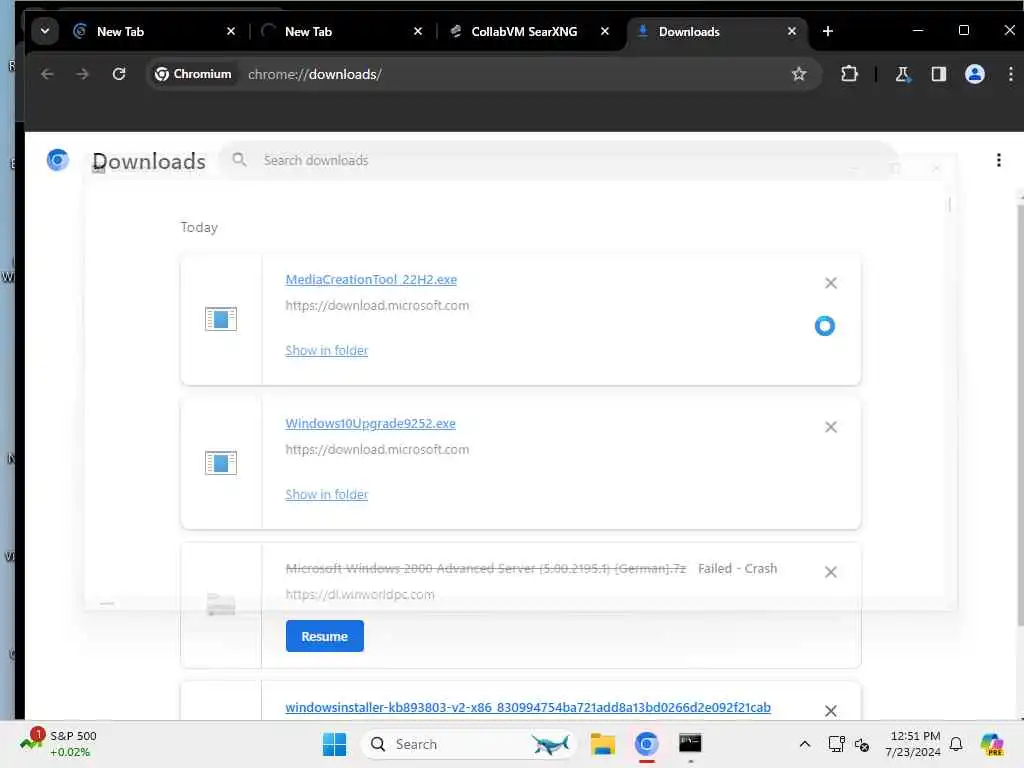Close the Downloads tab
This screenshot has width=1024, height=768.
pos(792,31)
